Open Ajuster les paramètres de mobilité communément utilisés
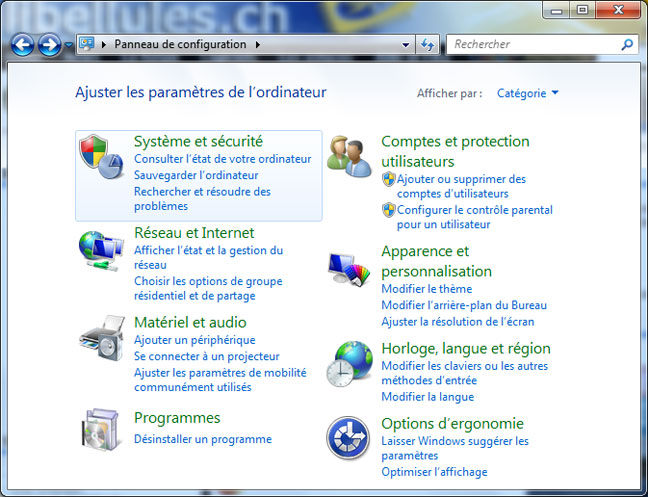648x497 pixels. [x=220, y=380]
